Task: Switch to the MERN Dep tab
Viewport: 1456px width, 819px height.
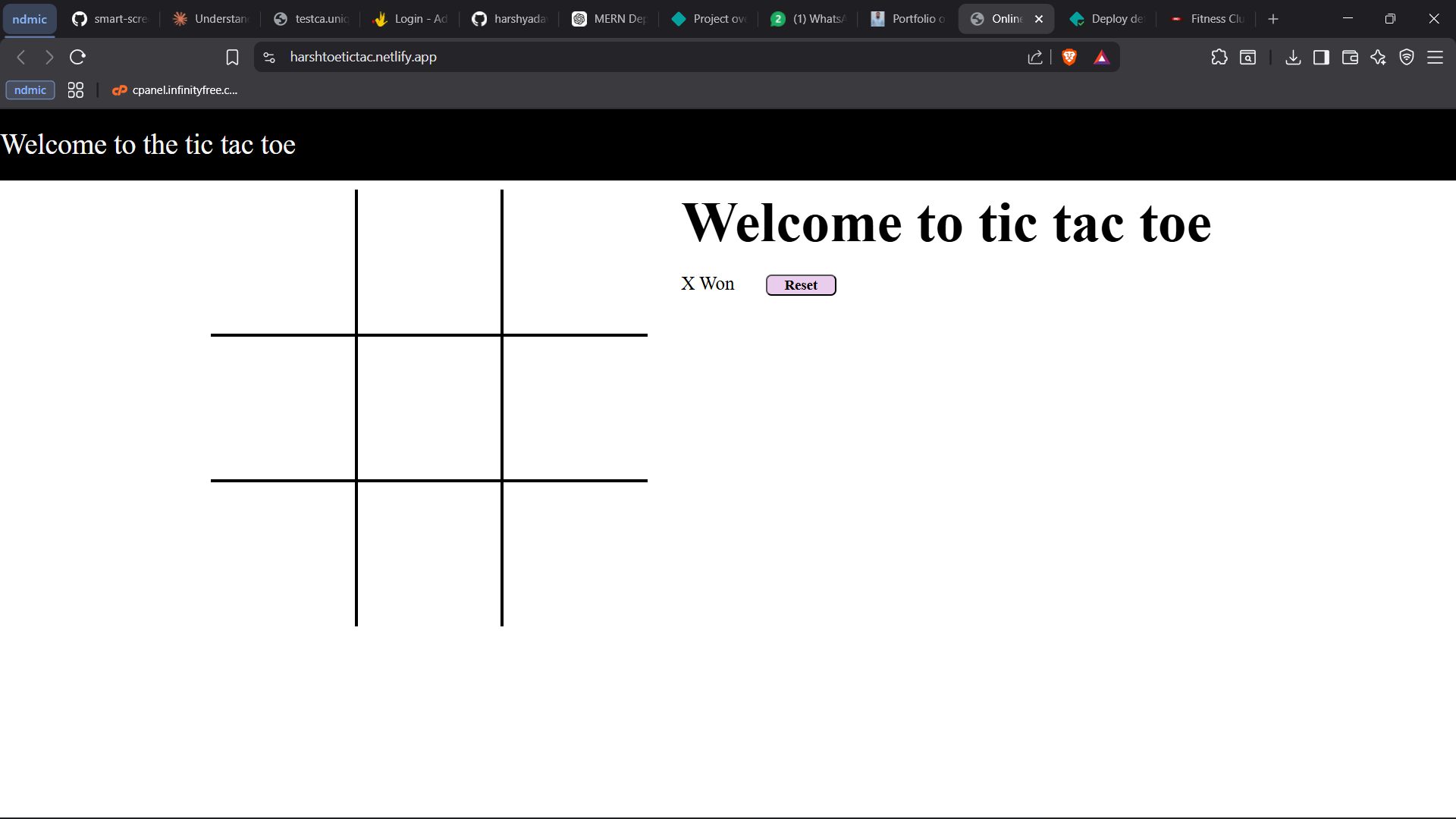Action: click(x=609, y=19)
